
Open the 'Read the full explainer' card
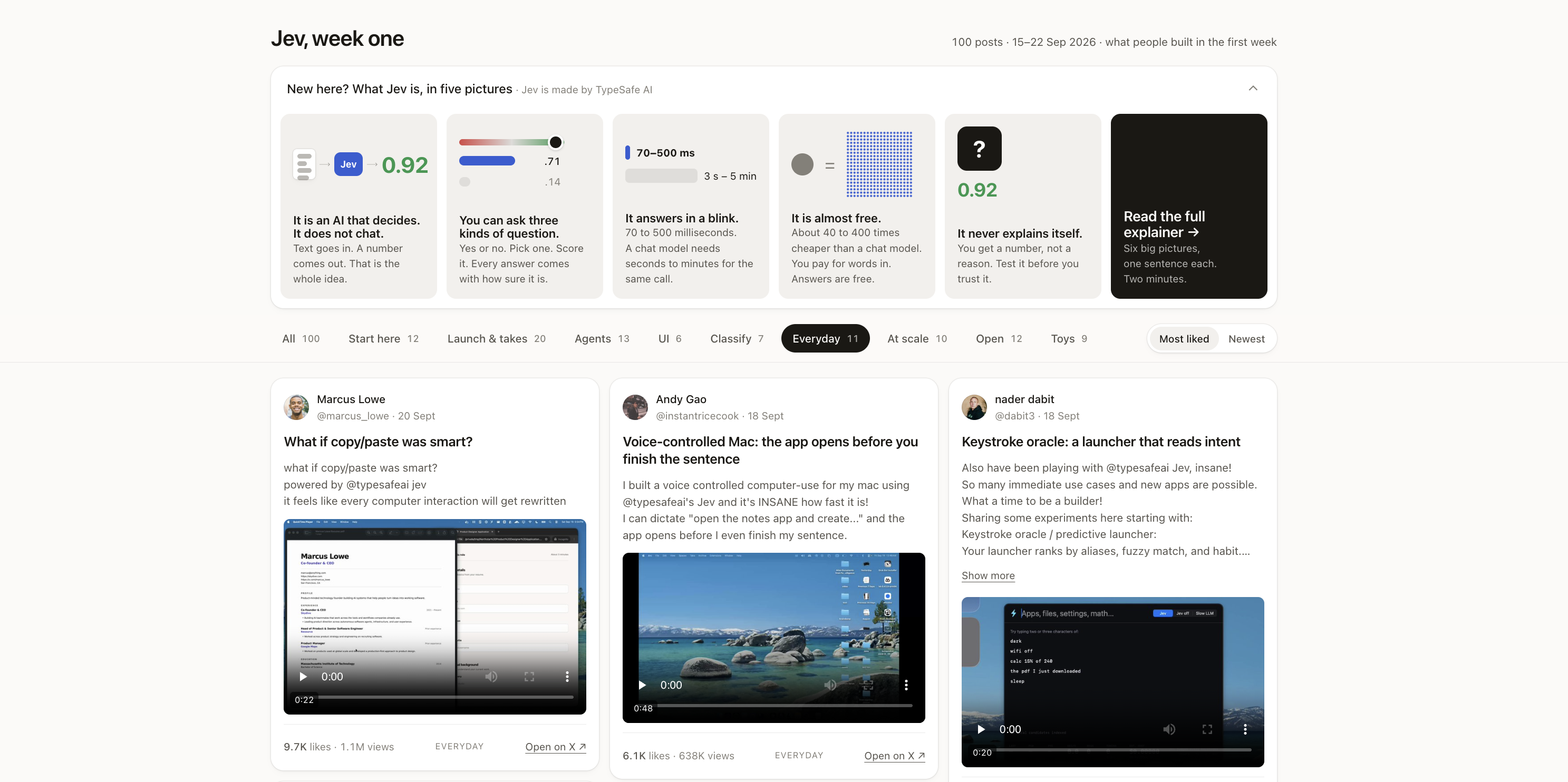(x=1188, y=206)
